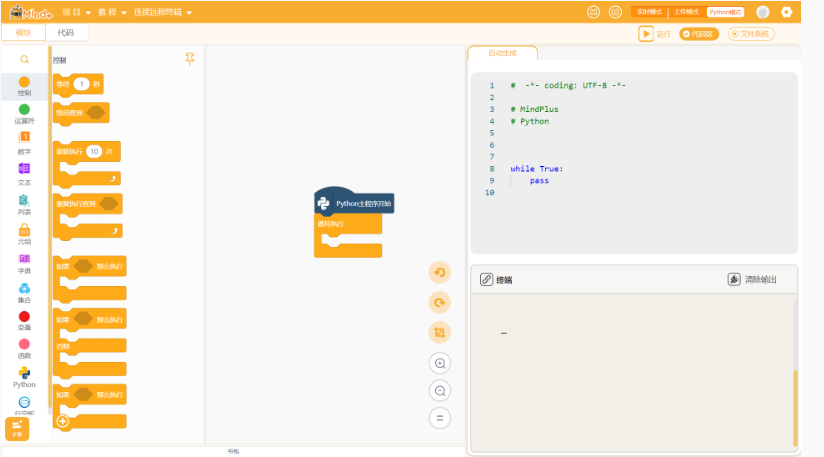Pin the block palette with pushpin icon
Viewport: 824px width, 457px height.
tap(190, 59)
